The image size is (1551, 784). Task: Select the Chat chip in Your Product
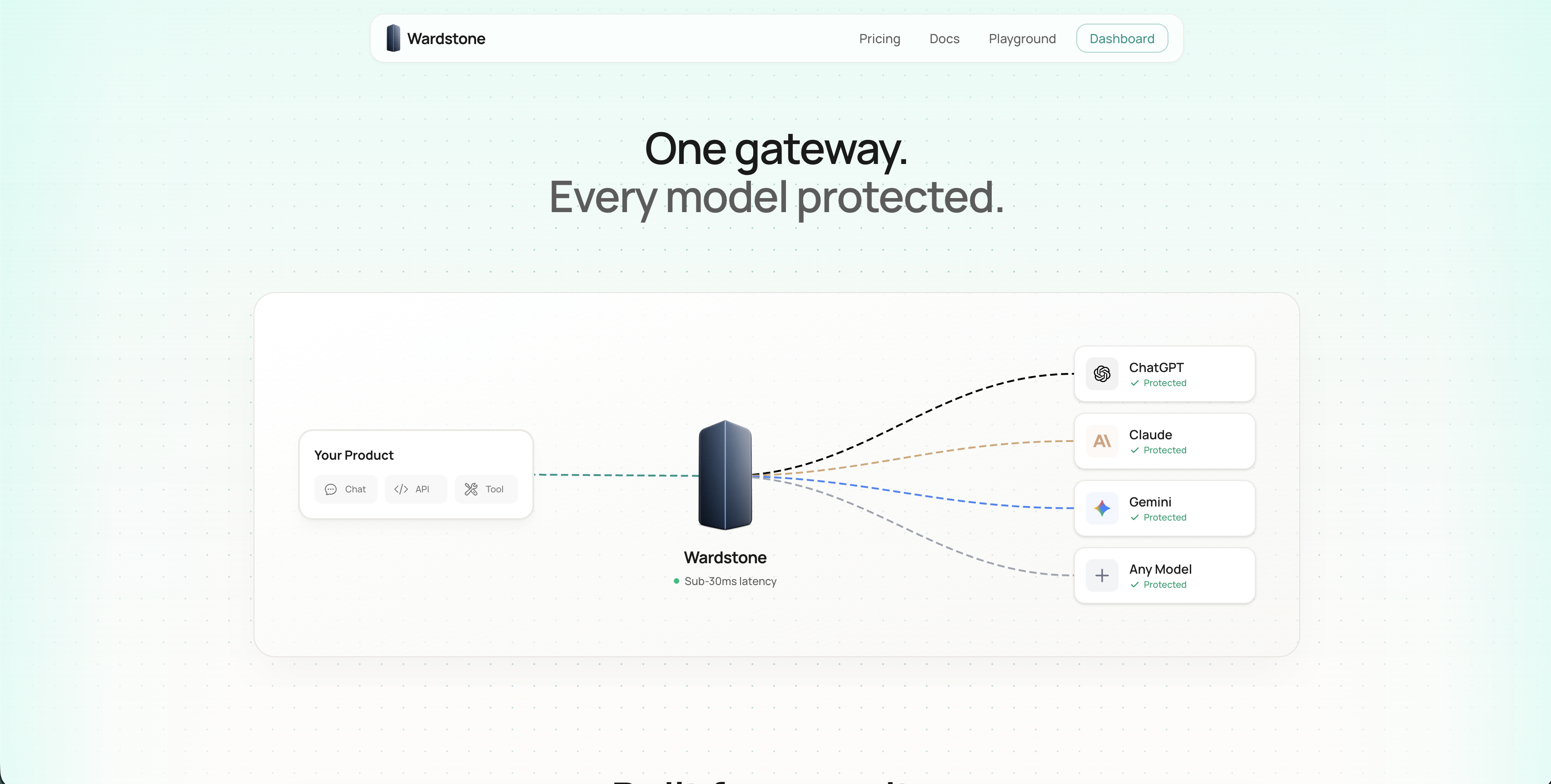(346, 490)
